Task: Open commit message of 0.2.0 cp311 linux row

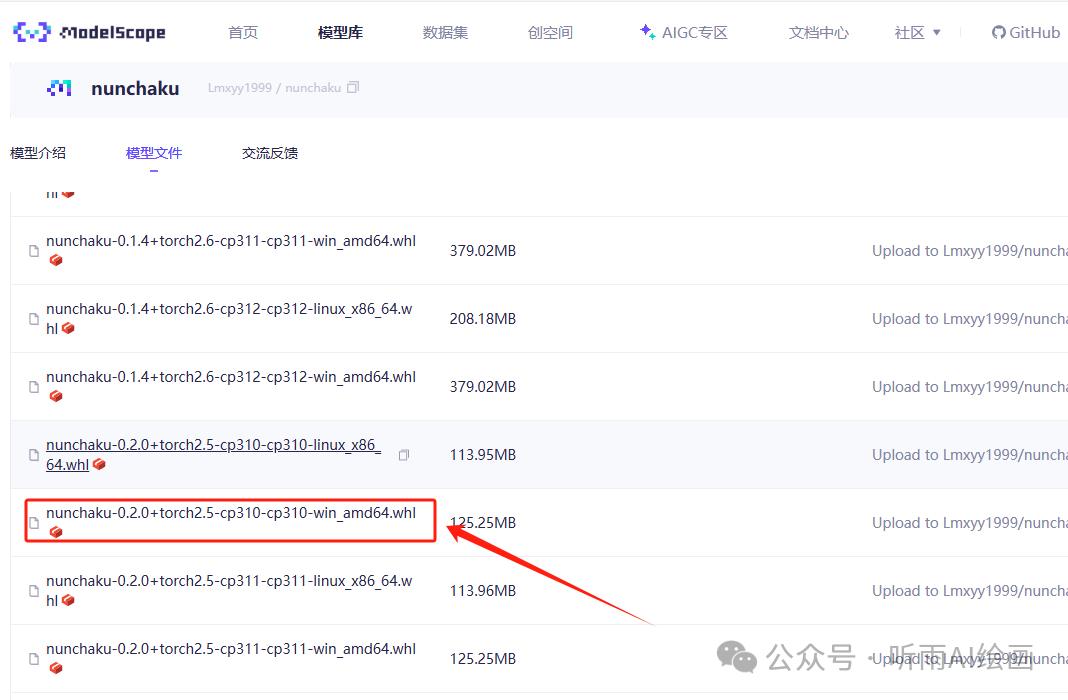Action: (x=970, y=591)
